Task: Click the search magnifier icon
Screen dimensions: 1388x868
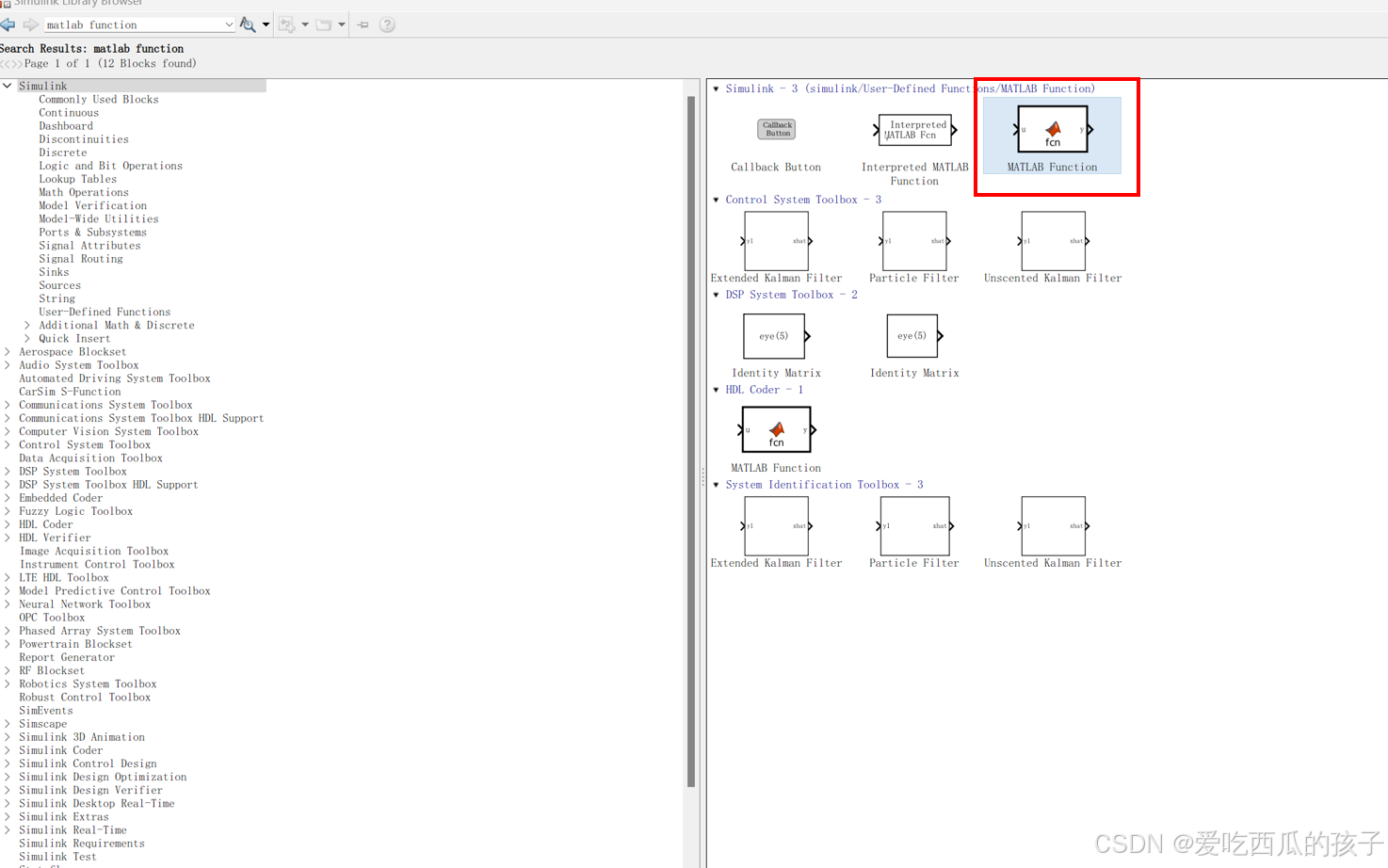Action: point(248,24)
